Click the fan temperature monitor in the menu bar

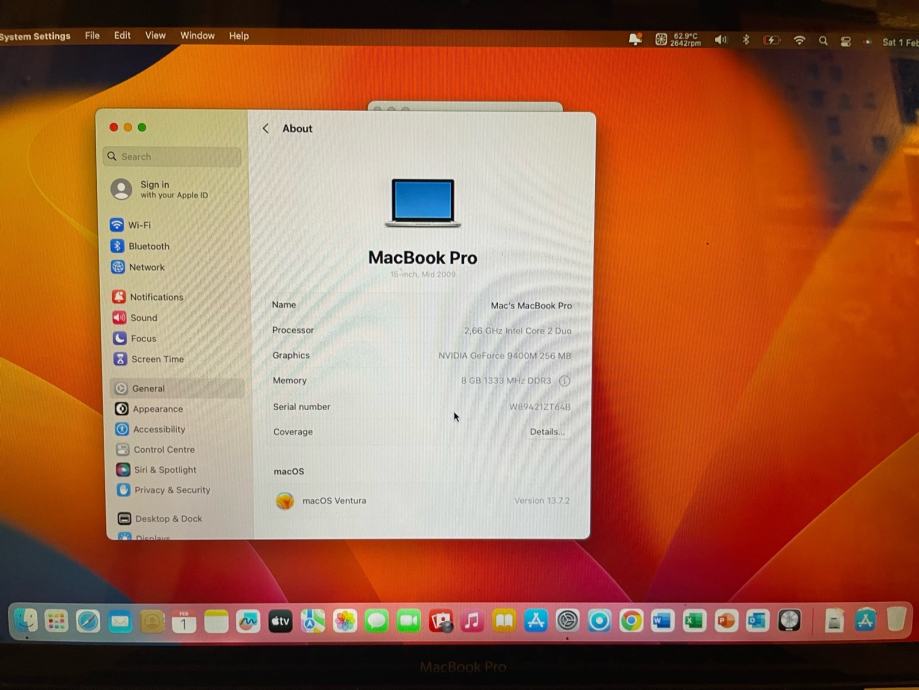coord(678,40)
